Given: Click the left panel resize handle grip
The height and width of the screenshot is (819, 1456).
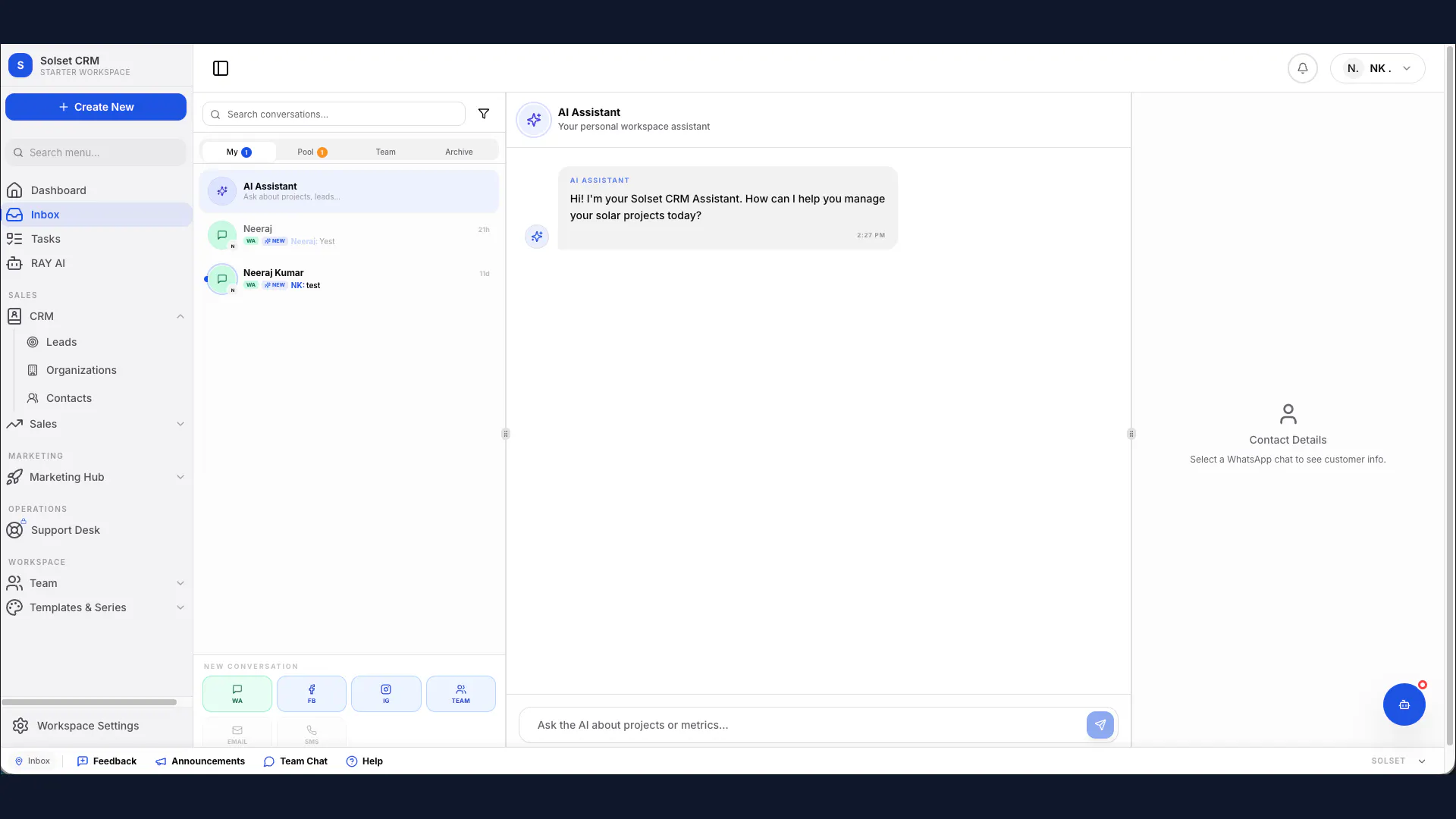Looking at the screenshot, I should coord(506,434).
